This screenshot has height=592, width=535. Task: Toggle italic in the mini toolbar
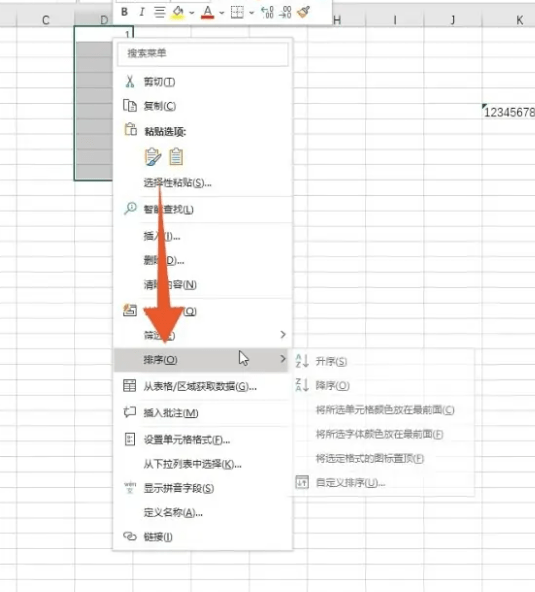[x=142, y=12]
